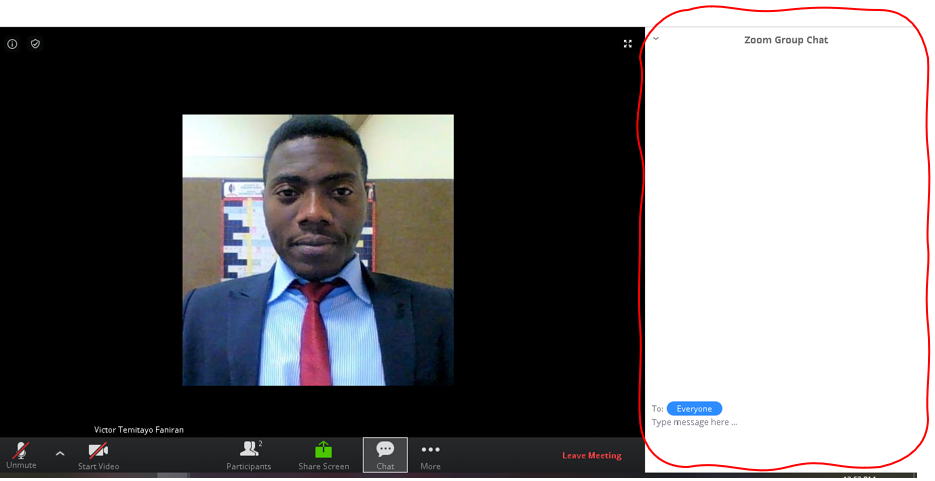Unmute the microphone

(x=20, y=454)
